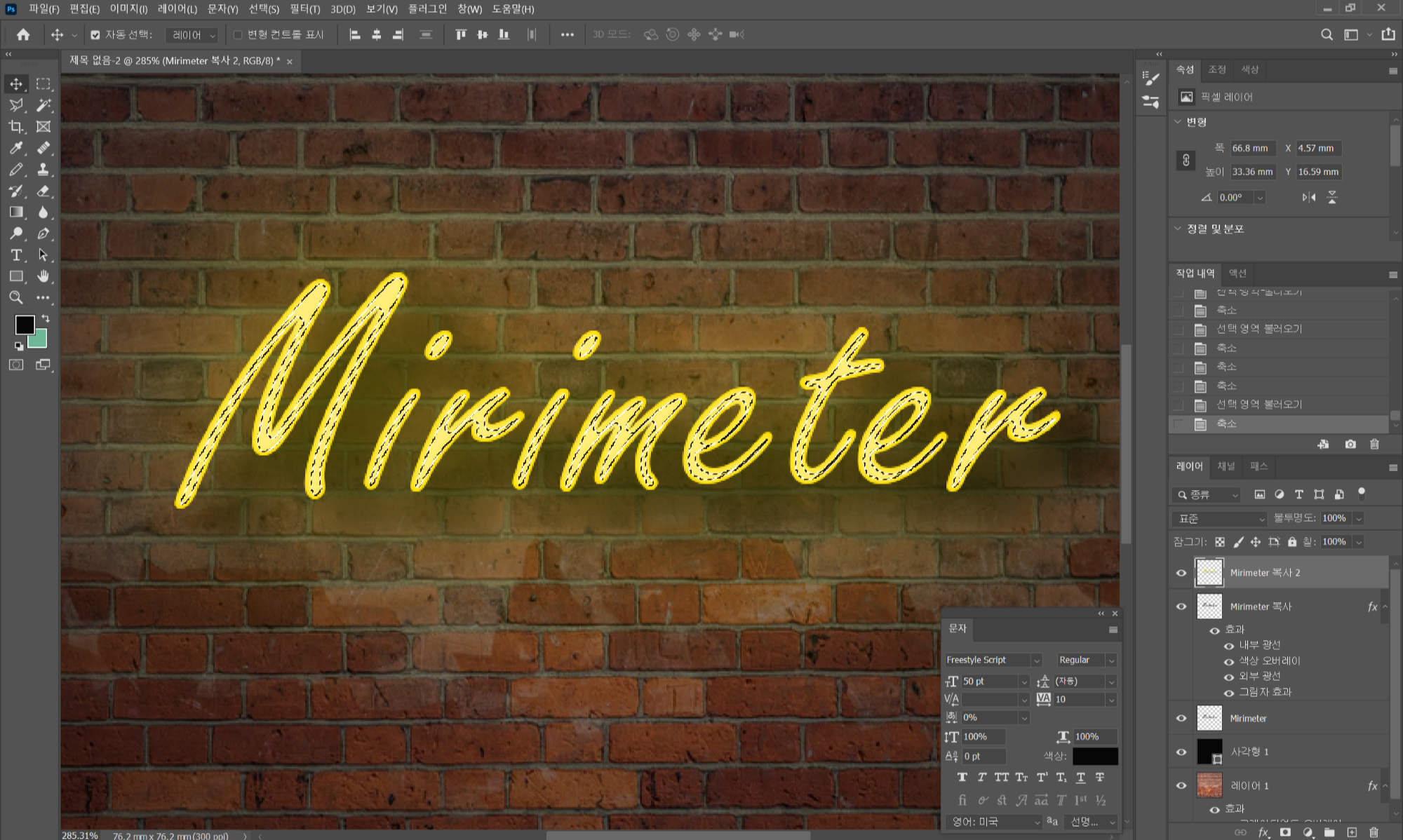Select the Horizontal Type tool
The height and width of the screenshot is (840, 1403).
15,255
